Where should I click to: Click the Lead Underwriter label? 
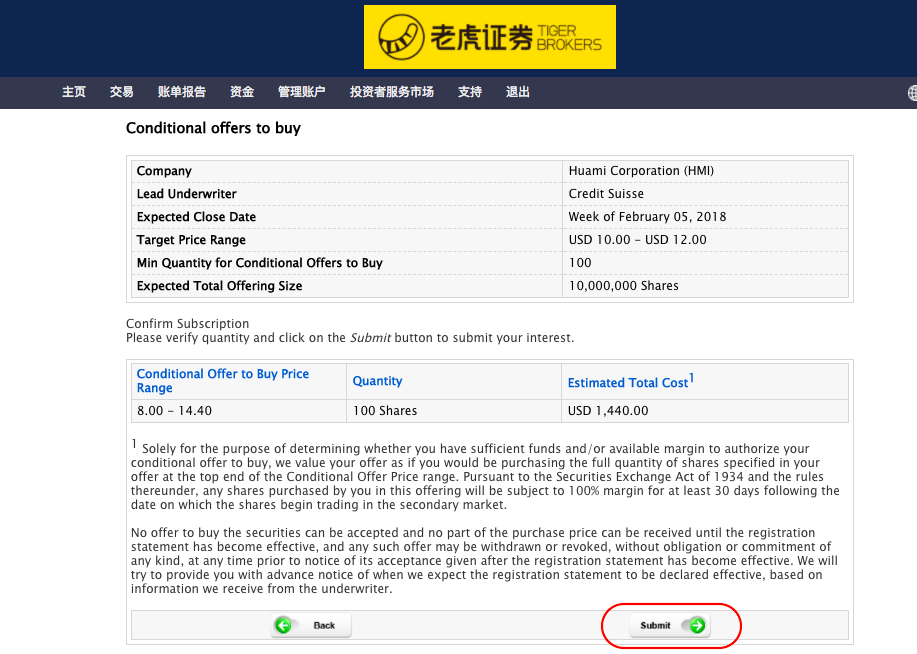187,194
